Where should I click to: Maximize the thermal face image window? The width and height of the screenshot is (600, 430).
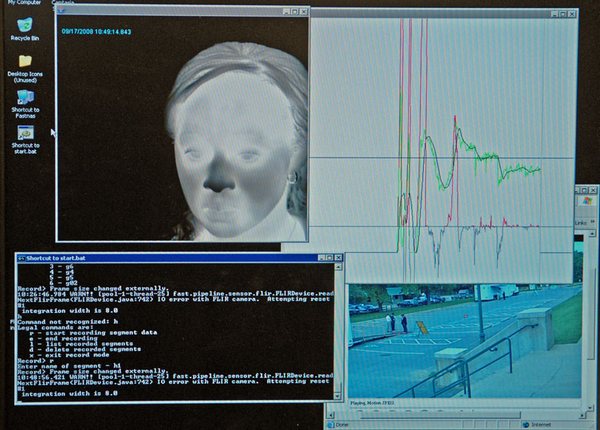[293, 11]
